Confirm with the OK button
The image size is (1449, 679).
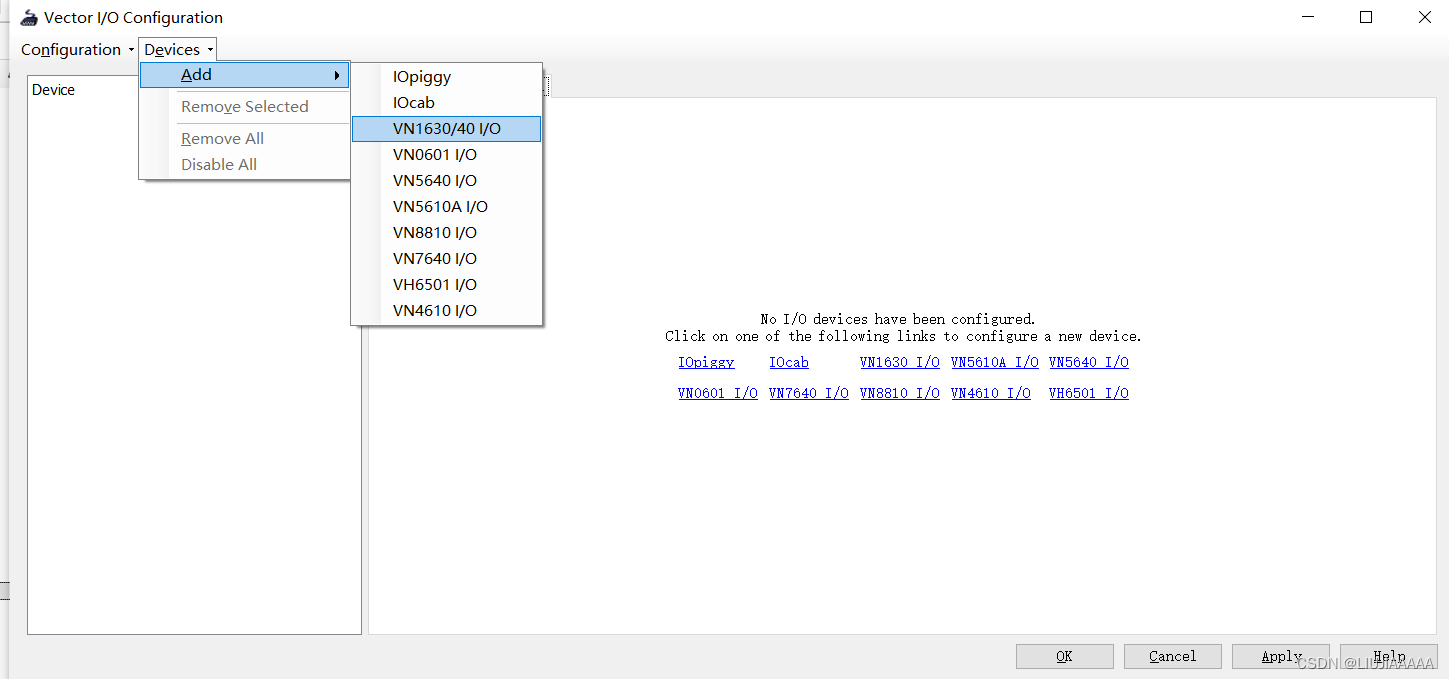click(x=1065, y=657)
